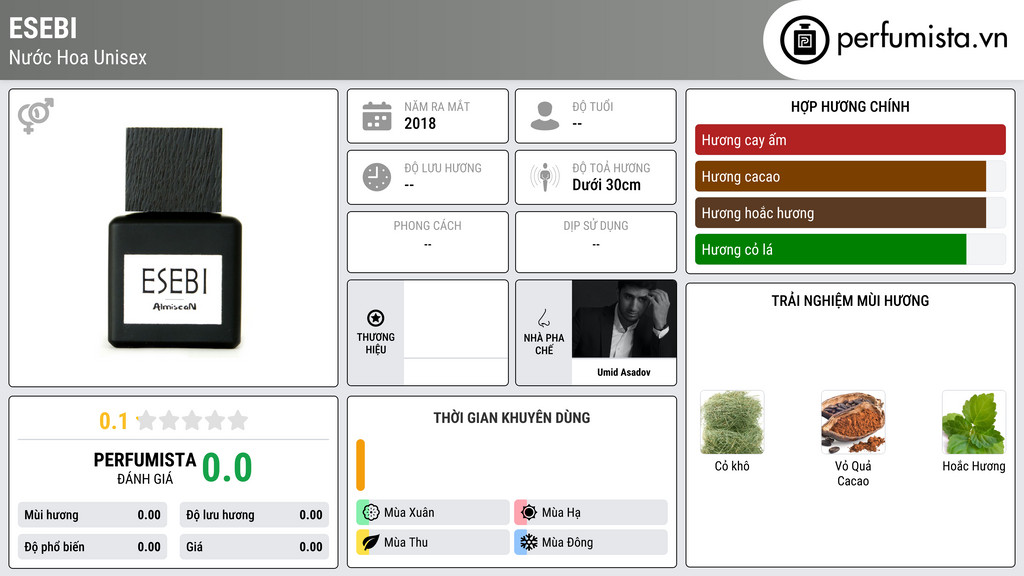Click the Mùi hương 0.00 score row
Image resolution: width=1024 pixels, height=576 pixels.
[92, 515]
